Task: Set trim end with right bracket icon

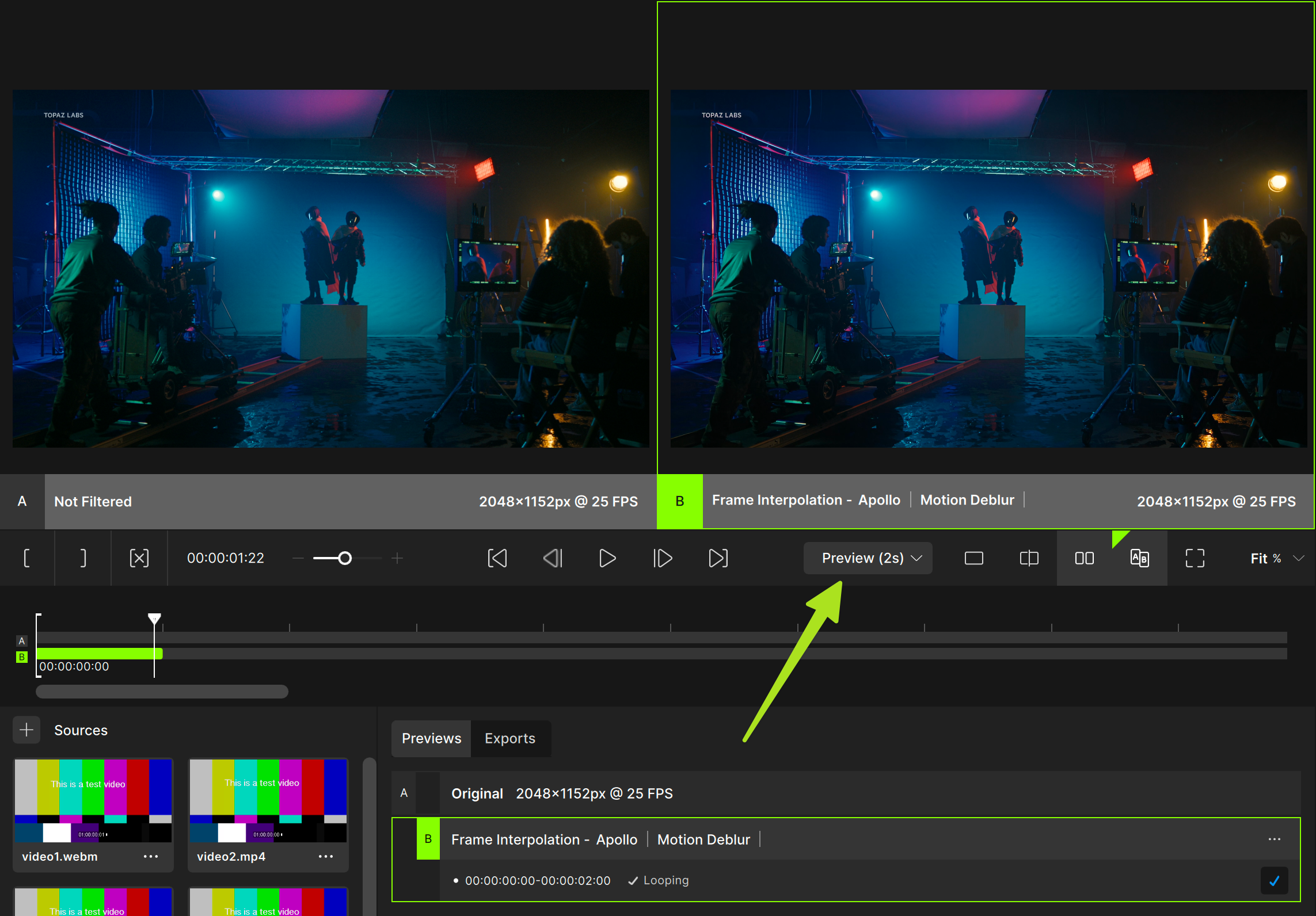Action: point(83,558)
